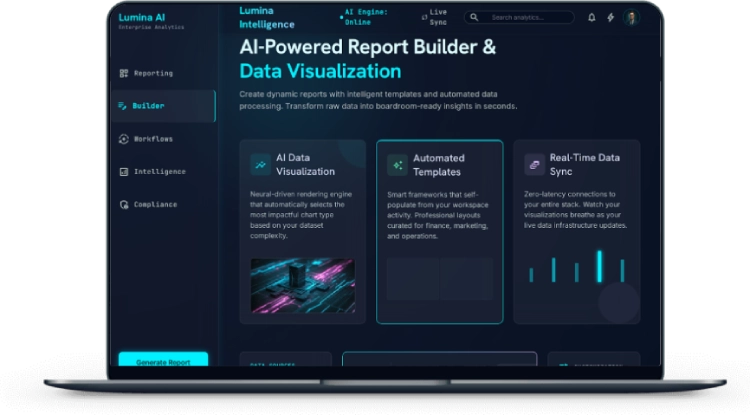This screenshot has width=750, height=415.
Task: Click the Data Visualization heading text
Action: tap(320, 71)
